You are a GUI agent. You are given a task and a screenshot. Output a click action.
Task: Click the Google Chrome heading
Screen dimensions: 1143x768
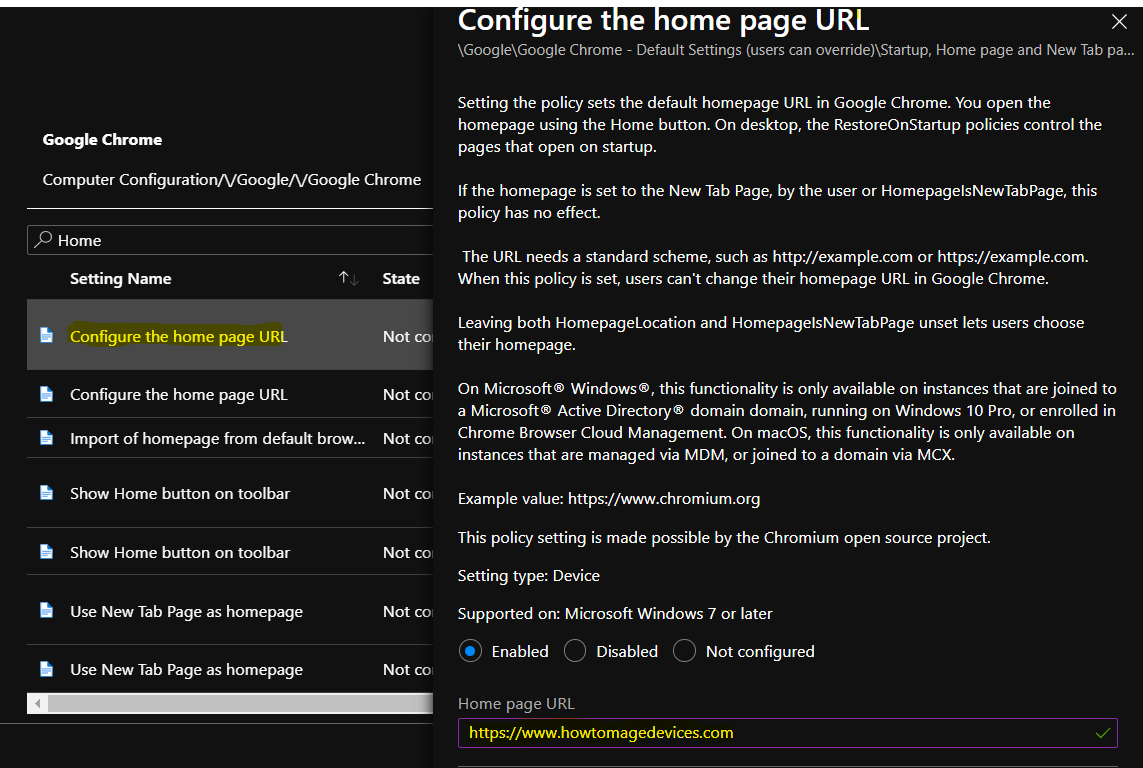tap(102, 139)
